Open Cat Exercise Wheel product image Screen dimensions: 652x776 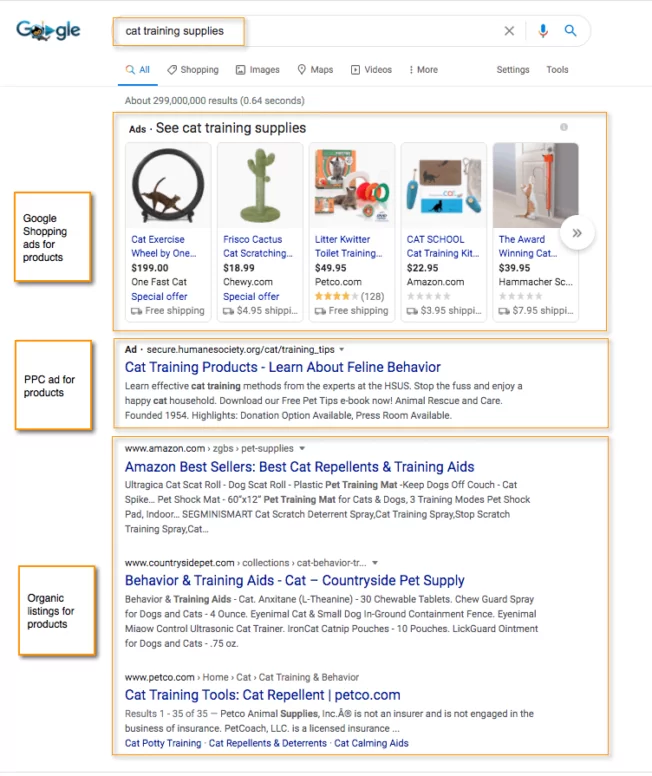tap(167, 187)
